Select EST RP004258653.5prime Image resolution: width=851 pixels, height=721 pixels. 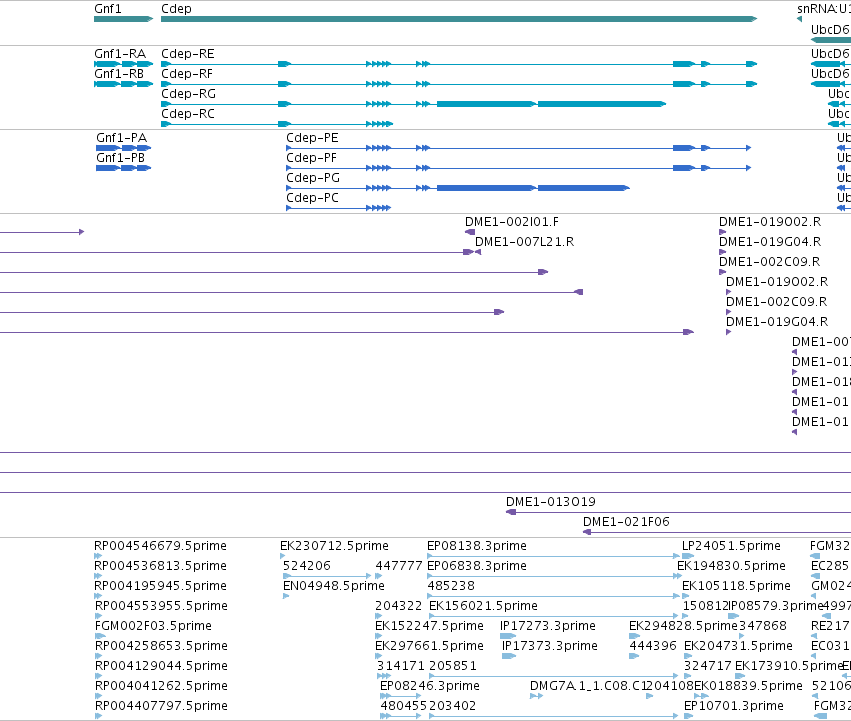coord(161,646)
